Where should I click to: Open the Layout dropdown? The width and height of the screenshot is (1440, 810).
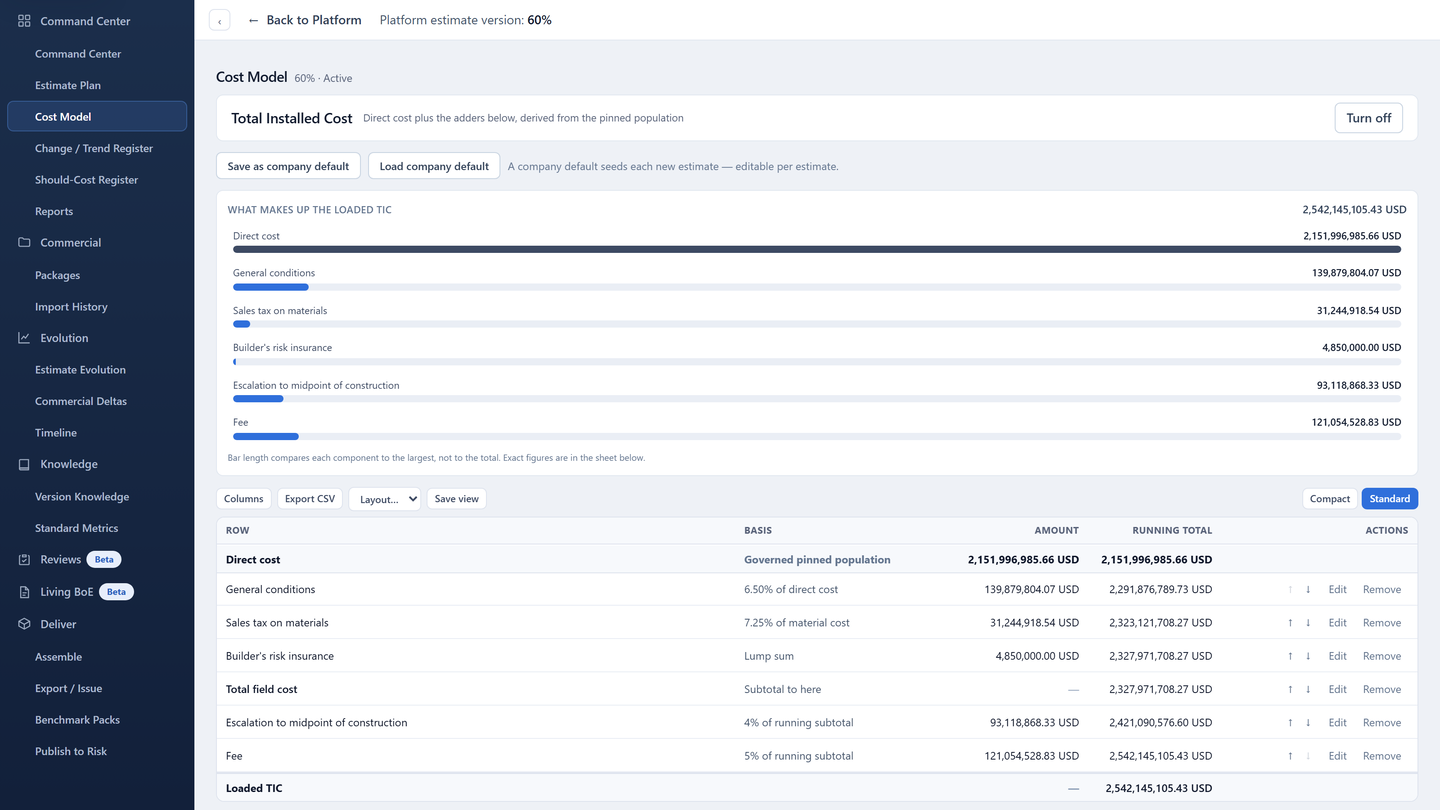[384, 499]
